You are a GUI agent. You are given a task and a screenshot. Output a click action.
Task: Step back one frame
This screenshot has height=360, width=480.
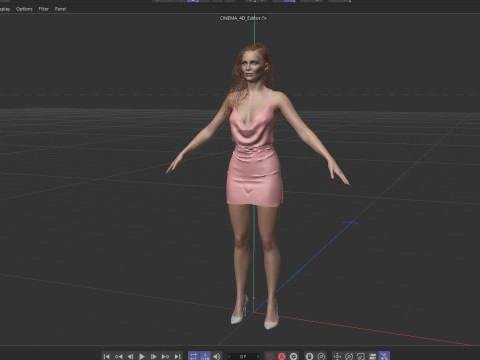point(130,356)
